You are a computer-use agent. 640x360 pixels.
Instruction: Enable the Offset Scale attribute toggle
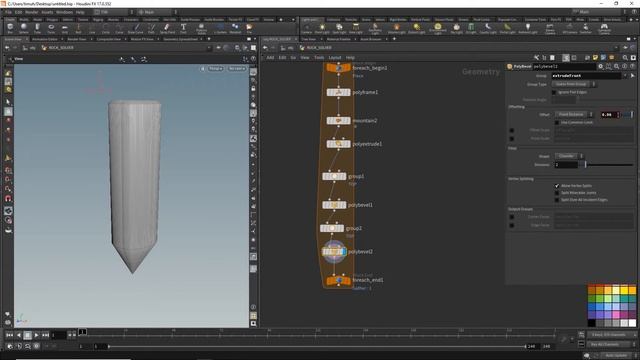pos(511,130)
